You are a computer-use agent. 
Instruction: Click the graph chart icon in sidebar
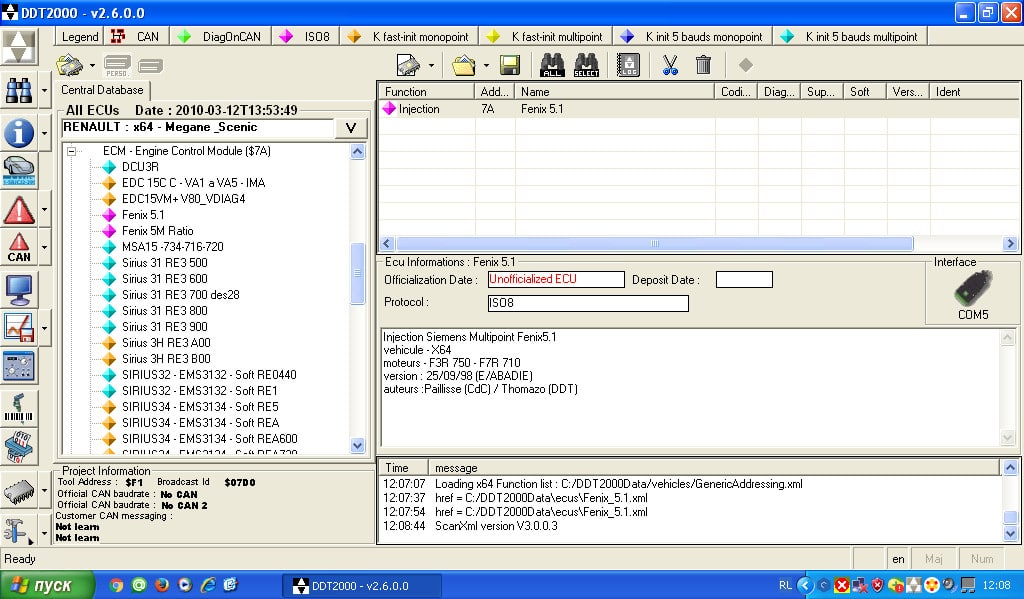(x=19, y=328)
